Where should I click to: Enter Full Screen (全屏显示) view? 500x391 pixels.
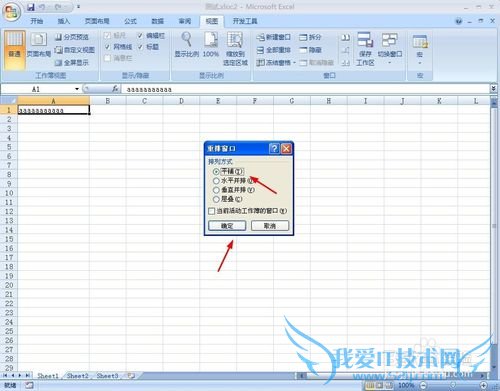pos(72,62)
